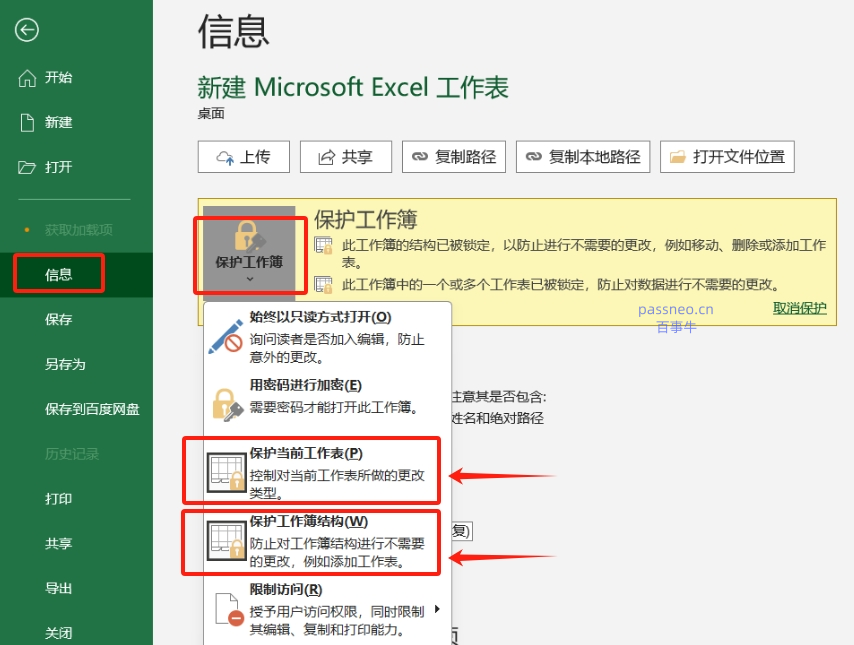The width and height of the screenshot is (854, 645).
Task: Click the lock and key encrypt icon
Action: pyautogui.click(x=227, y=404)
